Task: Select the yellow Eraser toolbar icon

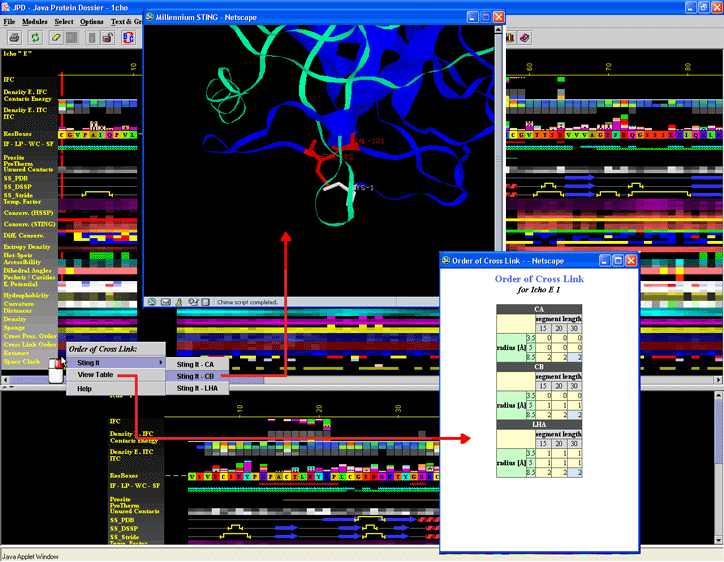Action: pyautogui.click(x=56, y=37)
